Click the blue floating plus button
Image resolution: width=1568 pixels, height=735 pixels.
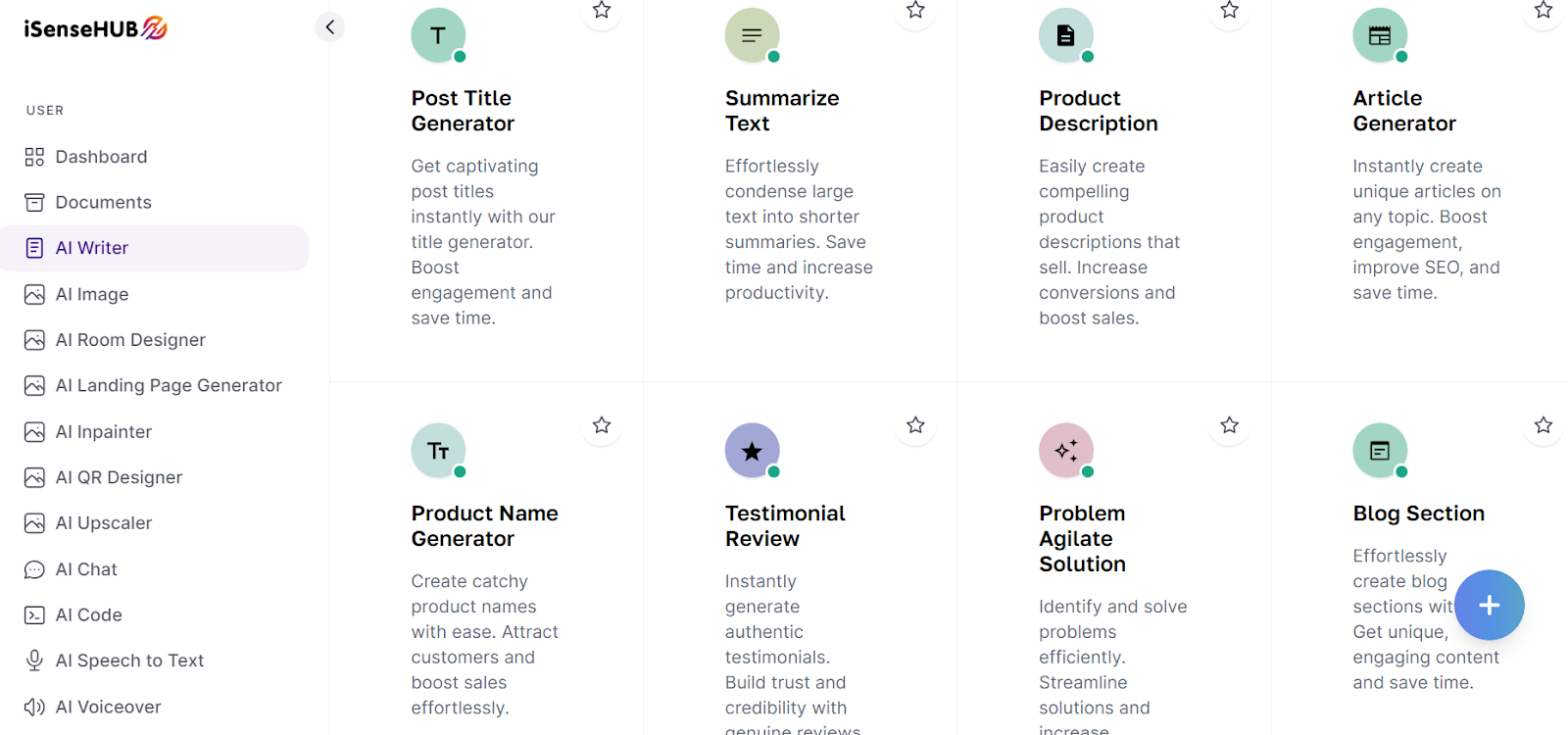pyautogui.click(x=1489, y=606)
